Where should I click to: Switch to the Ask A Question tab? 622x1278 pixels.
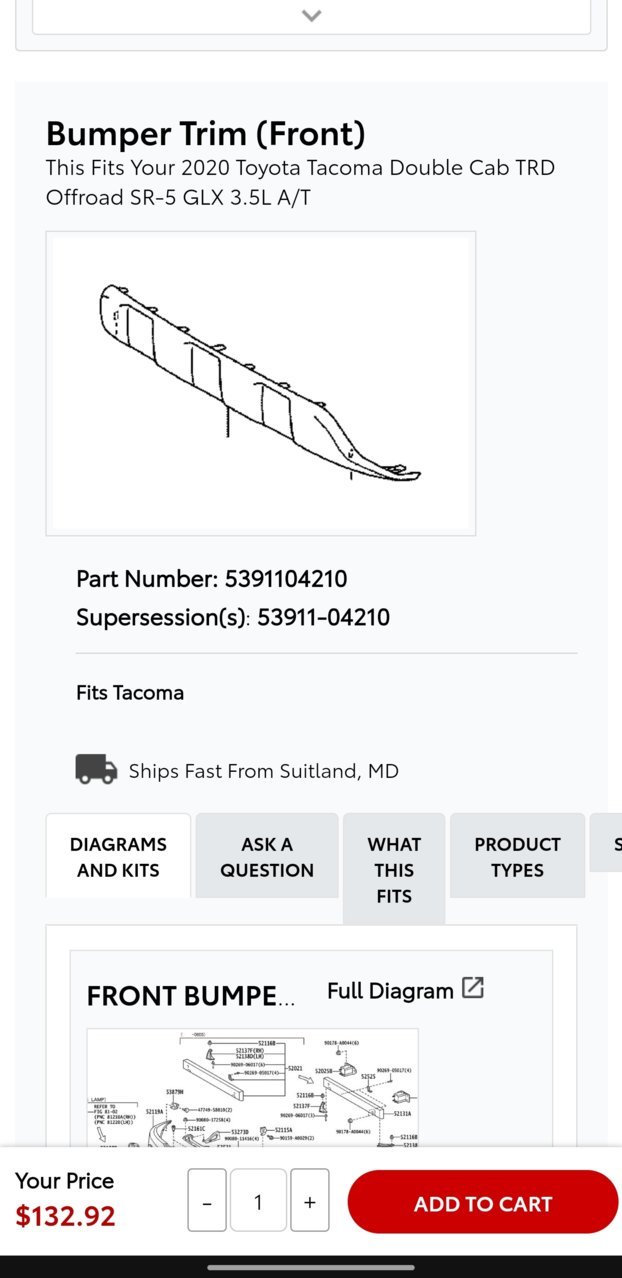click(267, 856)
